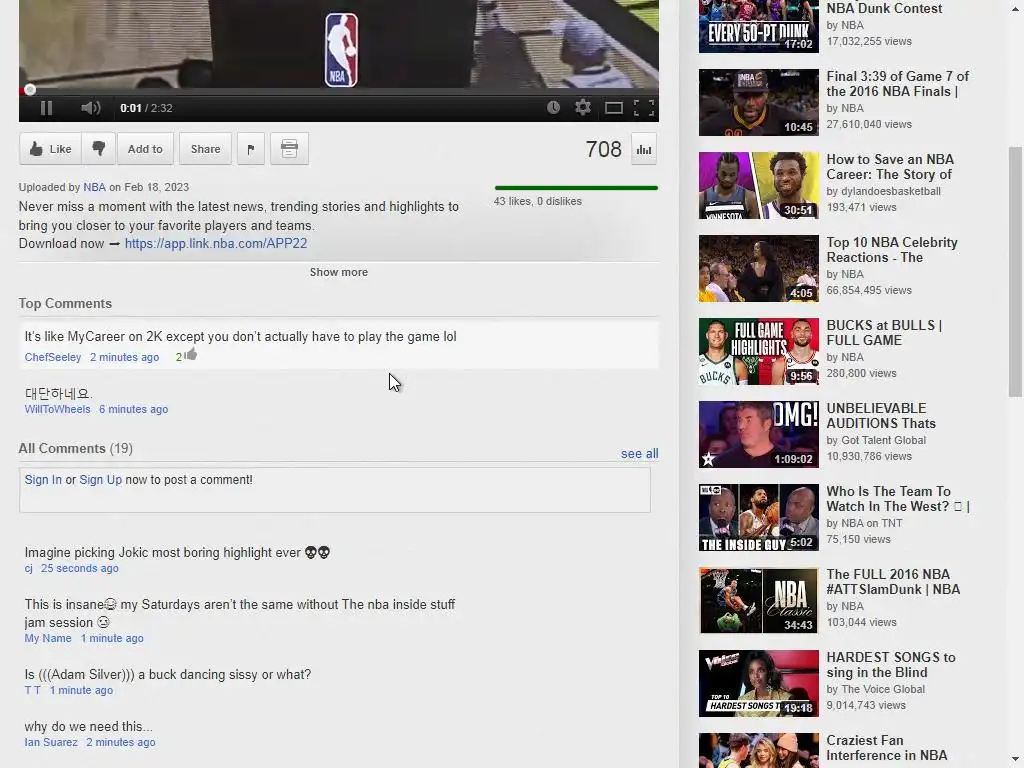Click the '2 minutes ago' timestamp by ChefSeeley
Screen dimensions: 1024x768
coord(124,357)
